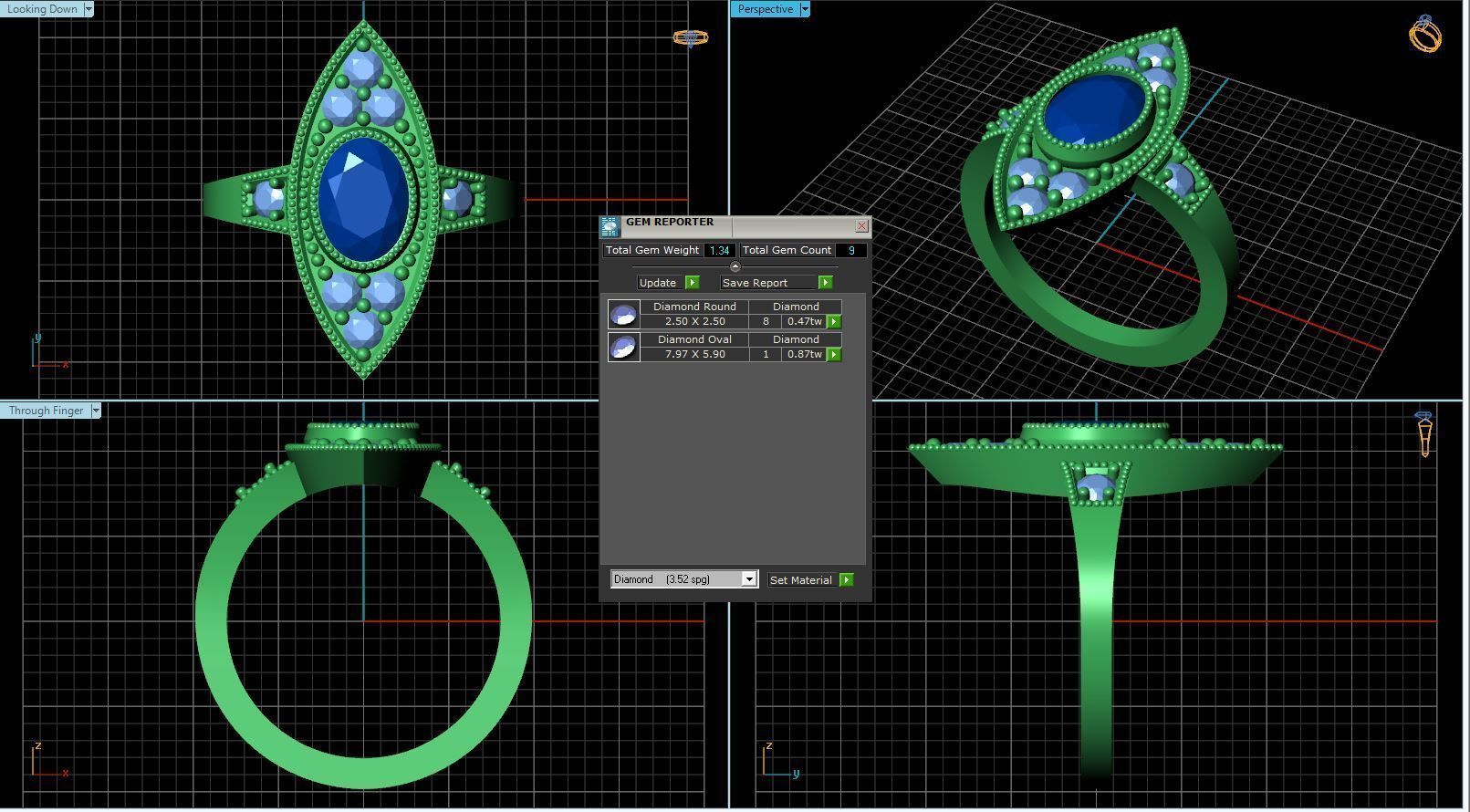Click the GEM REPORTER title bar

click(735, 226)
